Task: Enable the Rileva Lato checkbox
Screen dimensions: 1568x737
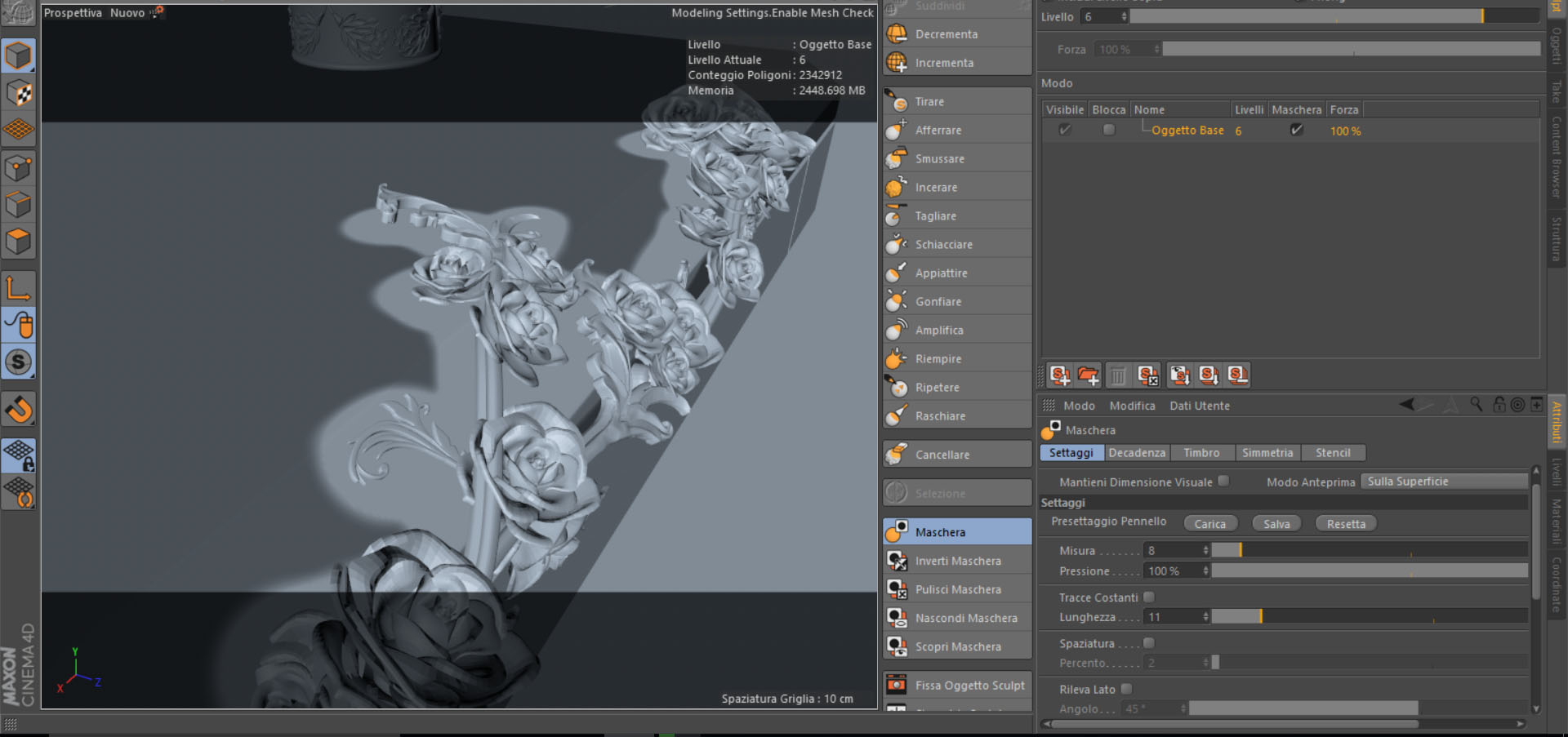Action: coord(1127,689)
